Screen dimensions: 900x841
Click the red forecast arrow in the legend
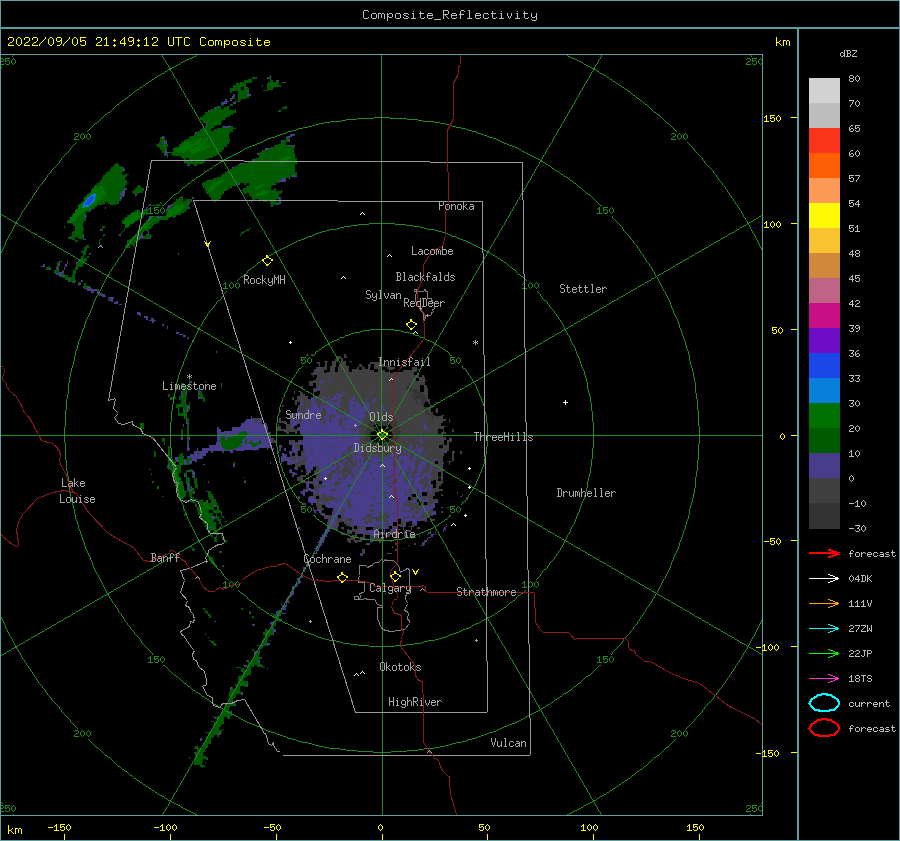[x=824, y=553]
